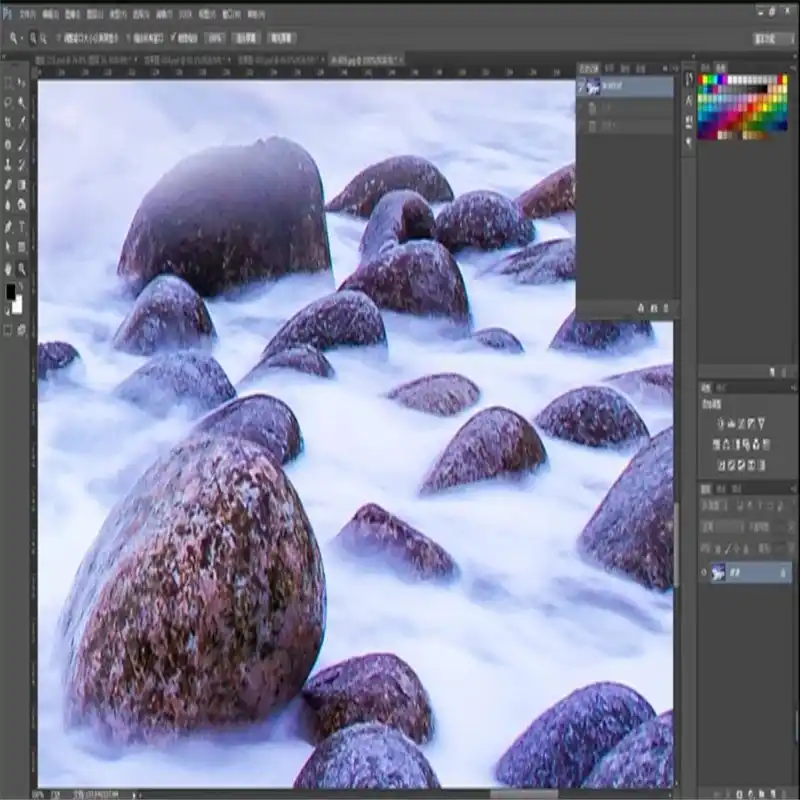Select the Pen tool in the toolbox
This screenshot has height=800, width=800.
(8, 227)
